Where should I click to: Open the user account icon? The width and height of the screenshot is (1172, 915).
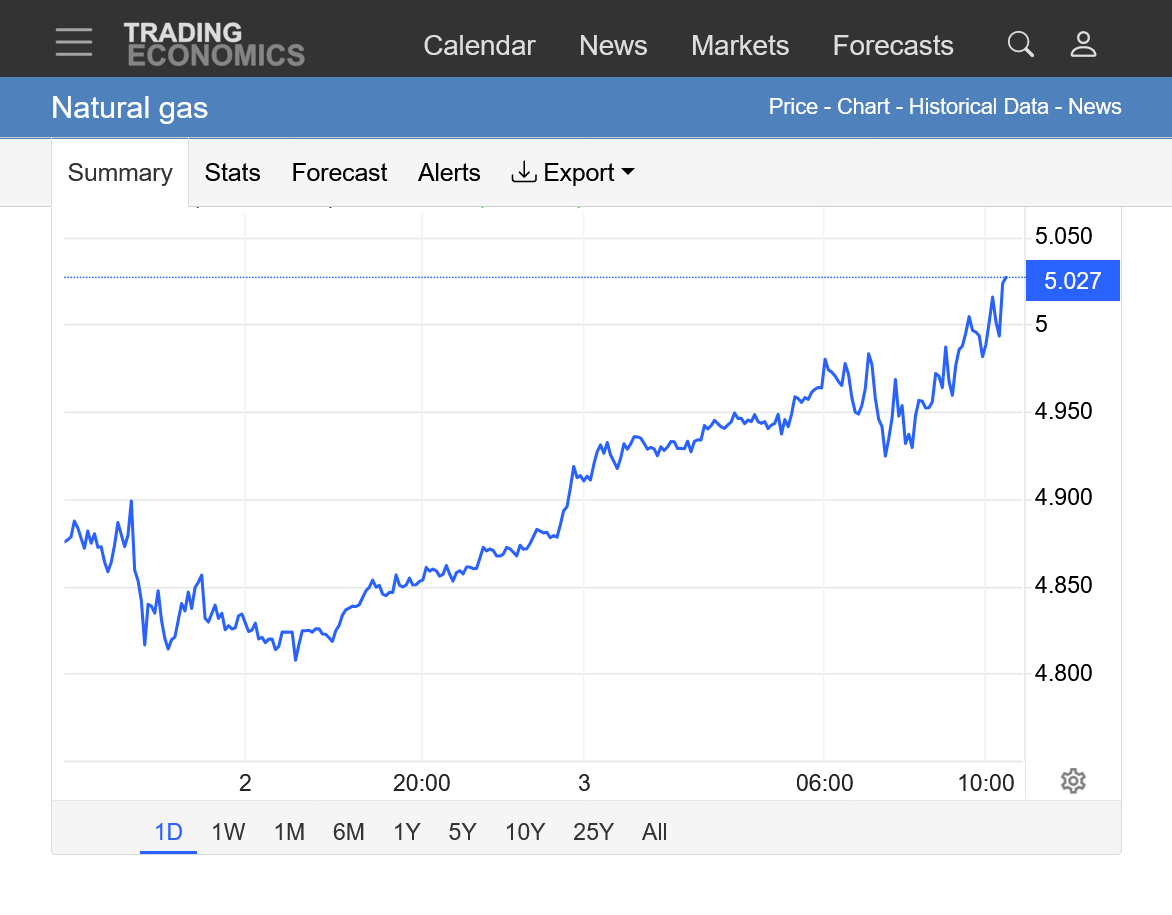click(1083, 44)
